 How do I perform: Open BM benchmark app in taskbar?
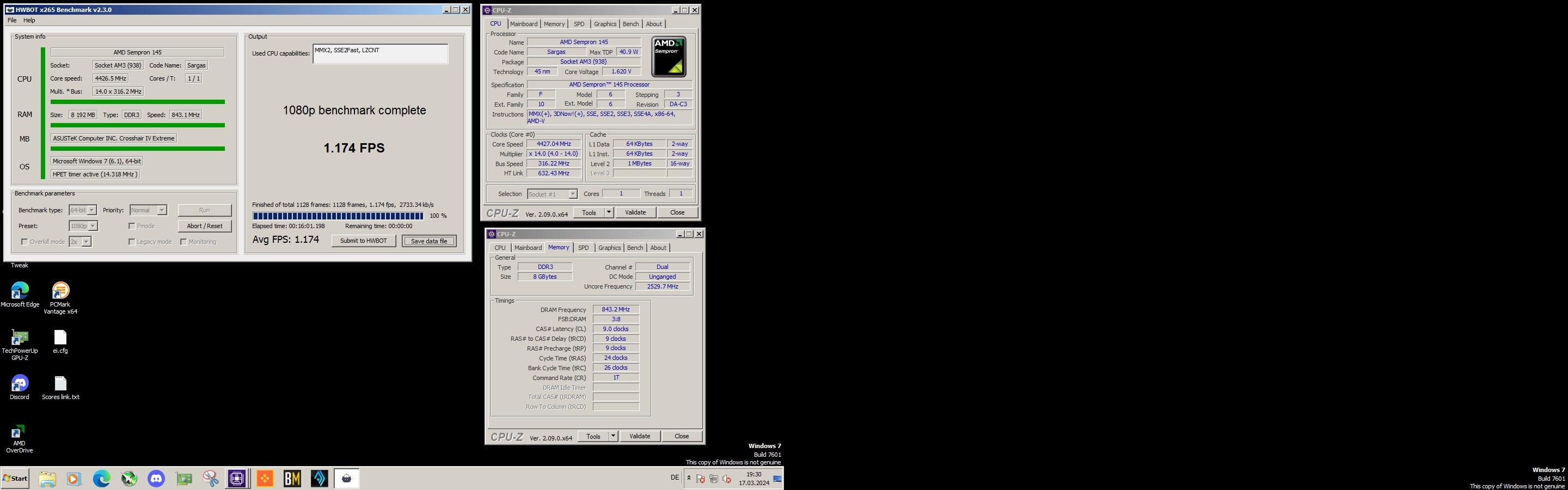[x=292, y=479]
